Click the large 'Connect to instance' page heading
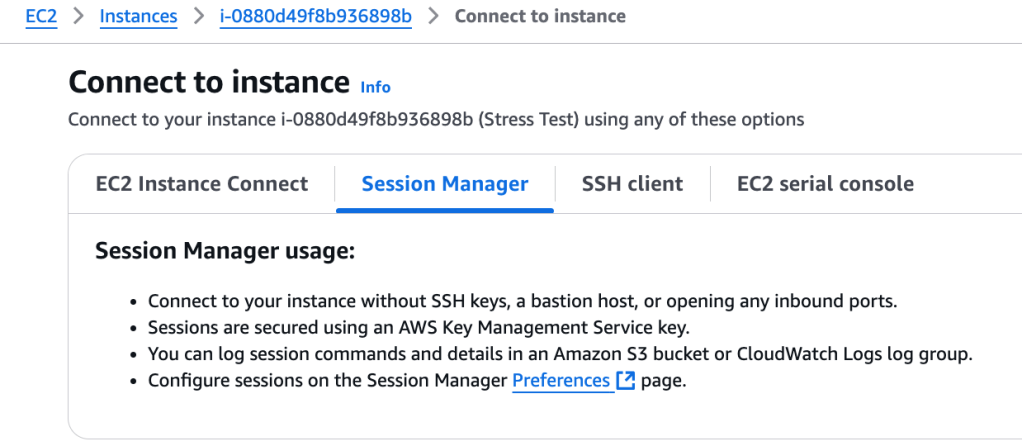1022x446 pixels. pos(209,82)
